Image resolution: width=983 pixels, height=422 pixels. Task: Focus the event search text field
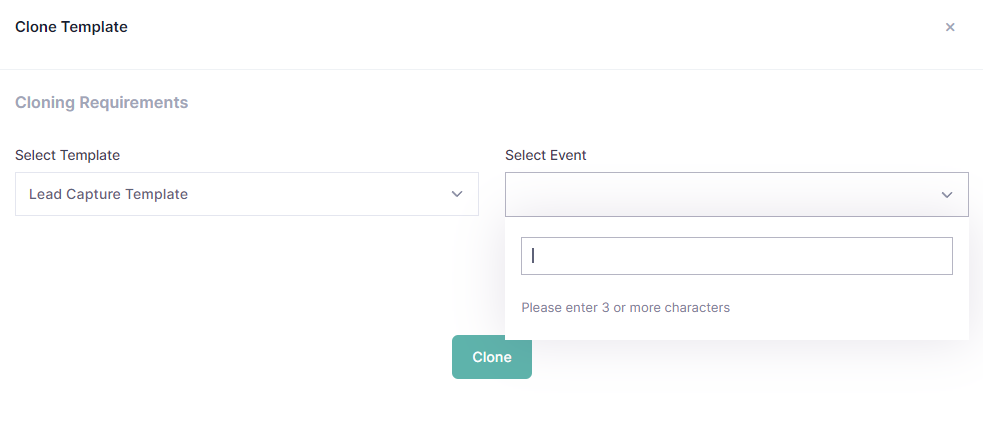[736, 256]
